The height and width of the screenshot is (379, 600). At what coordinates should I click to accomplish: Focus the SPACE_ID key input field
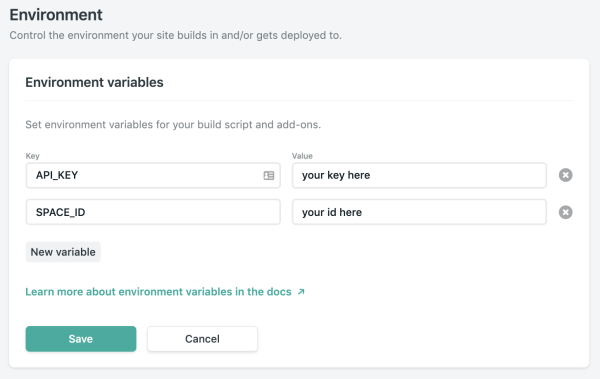click(153, 212)
